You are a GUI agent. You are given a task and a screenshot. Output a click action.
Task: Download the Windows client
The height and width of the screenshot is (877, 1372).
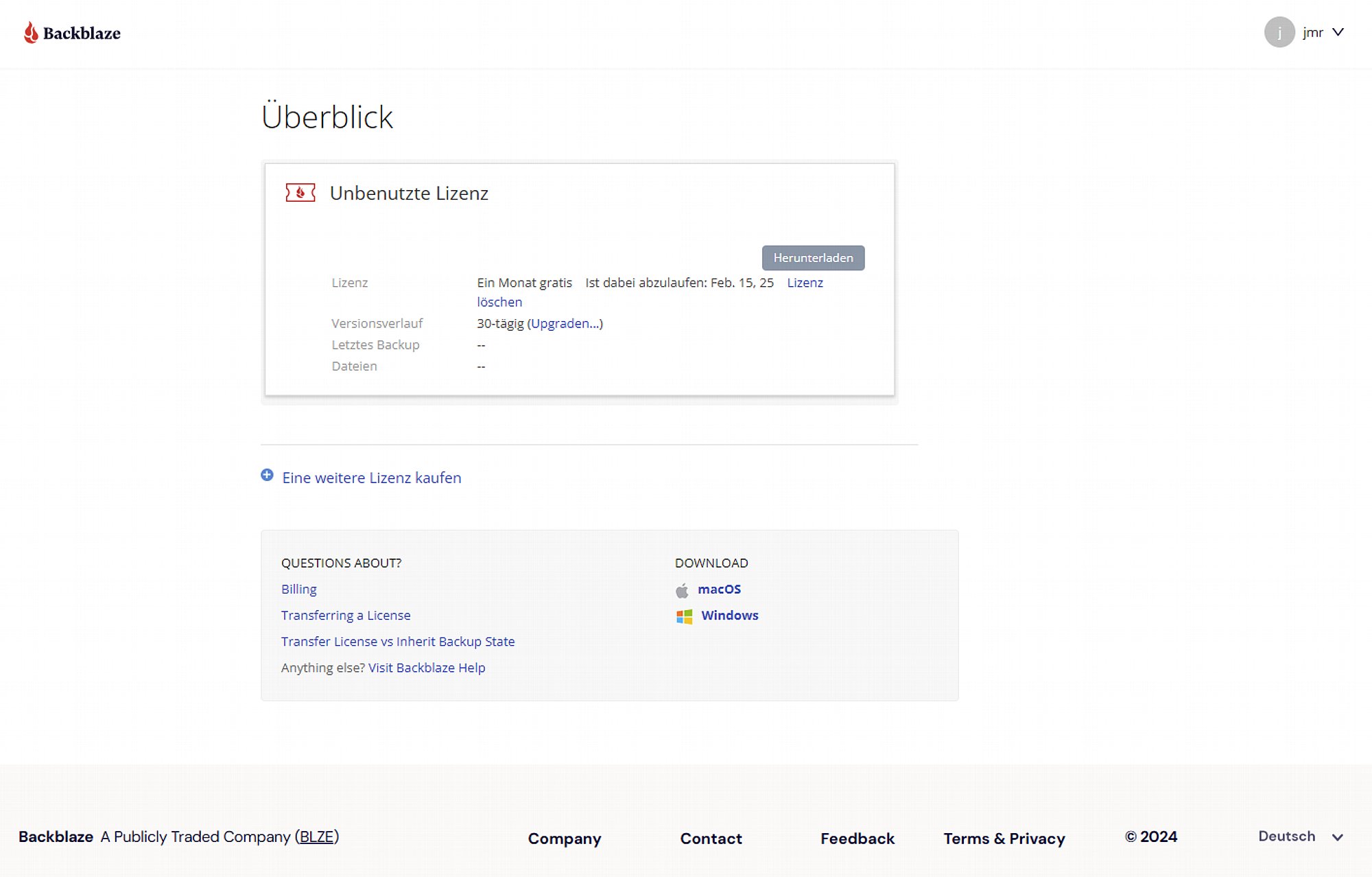tap(730, 616)
